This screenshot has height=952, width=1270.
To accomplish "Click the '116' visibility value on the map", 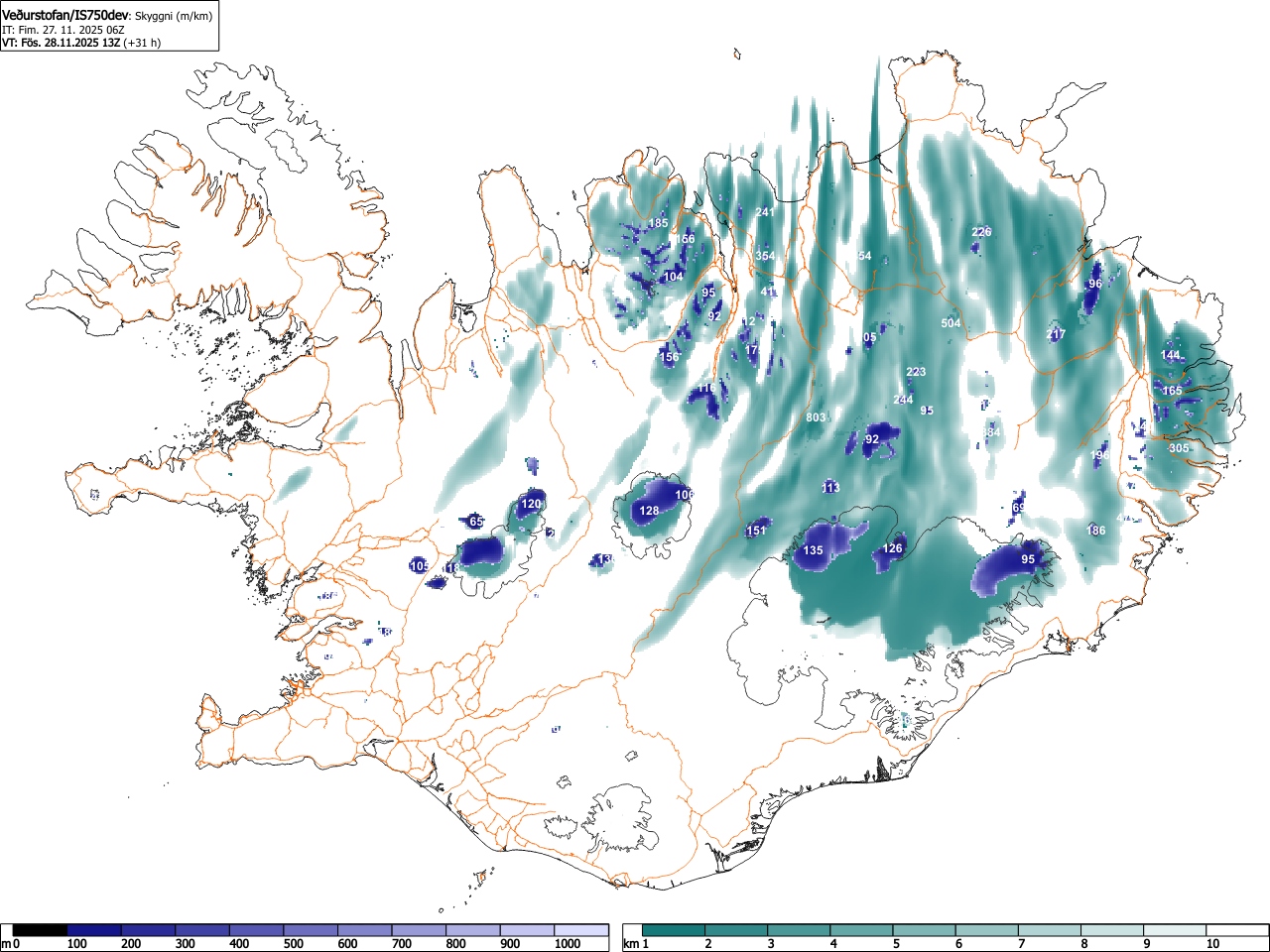I will [x=706, y=388].
